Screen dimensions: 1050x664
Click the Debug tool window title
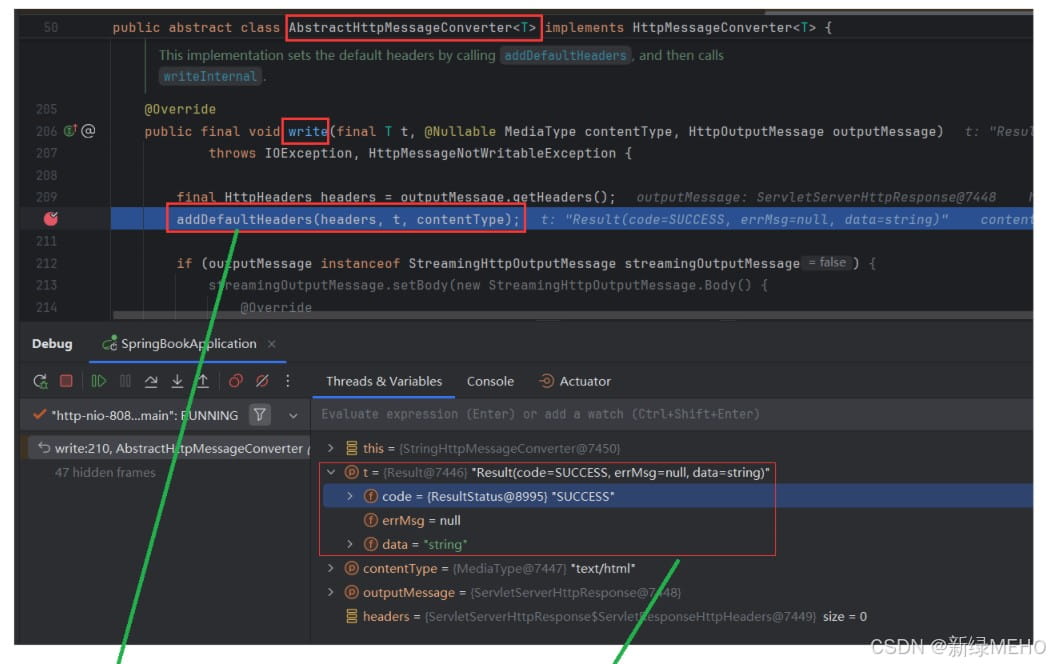[x=52, y=344]
